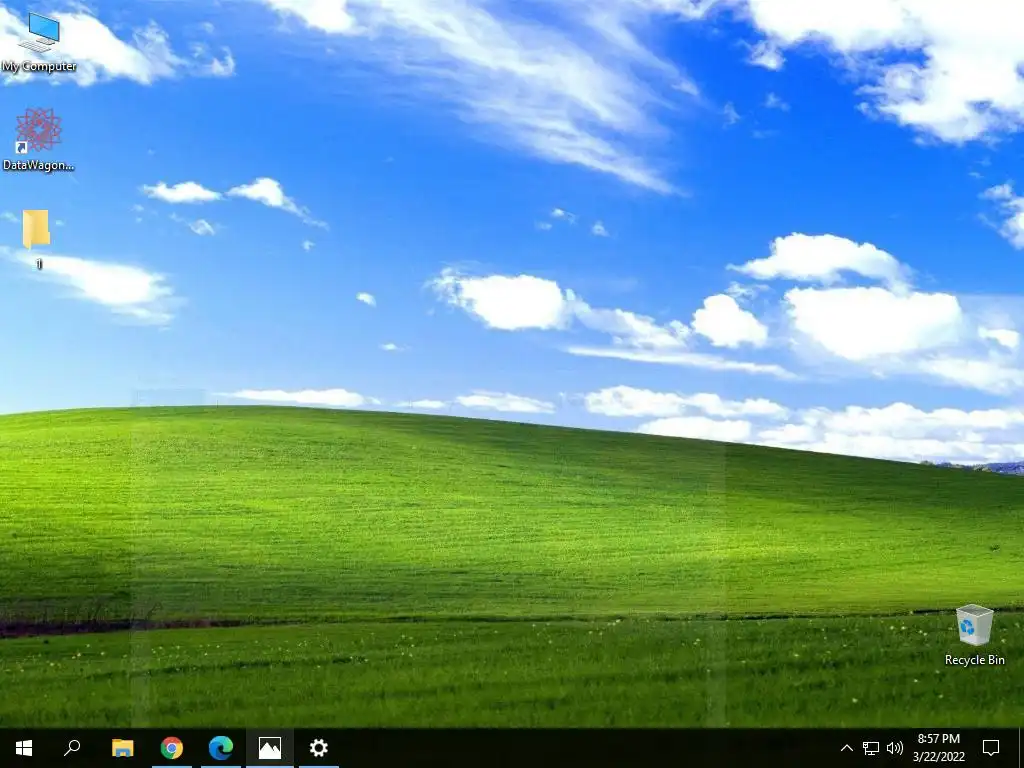Screen dimensions: 1024x768
Task: Open the My Computer desktop icon
Action: (x=39, y=42)
